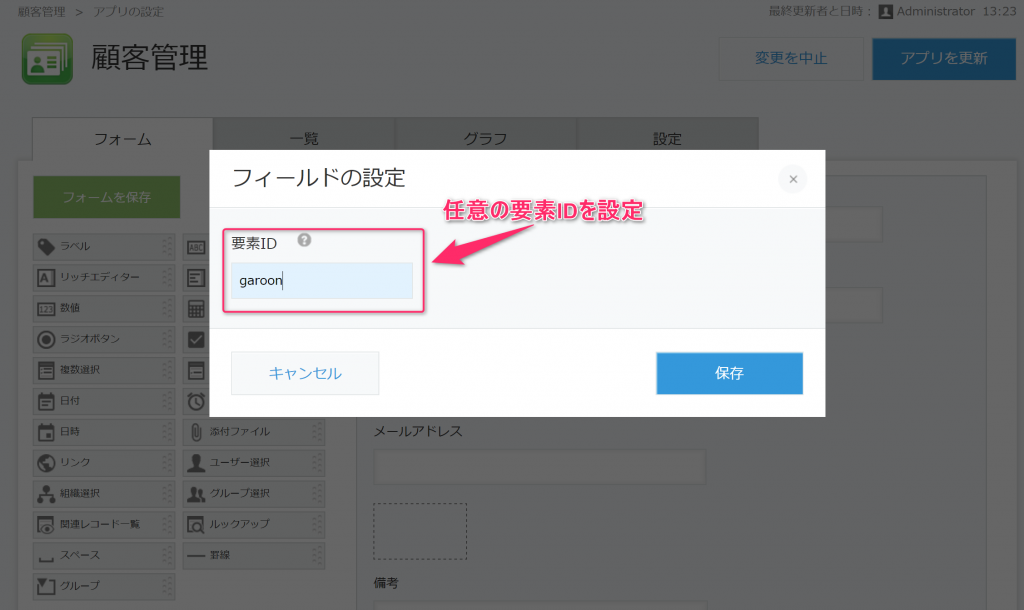Viewport: 1024px width, 610px height.
Task: Choose the 数値 field icon
Action: coord(46,308)
